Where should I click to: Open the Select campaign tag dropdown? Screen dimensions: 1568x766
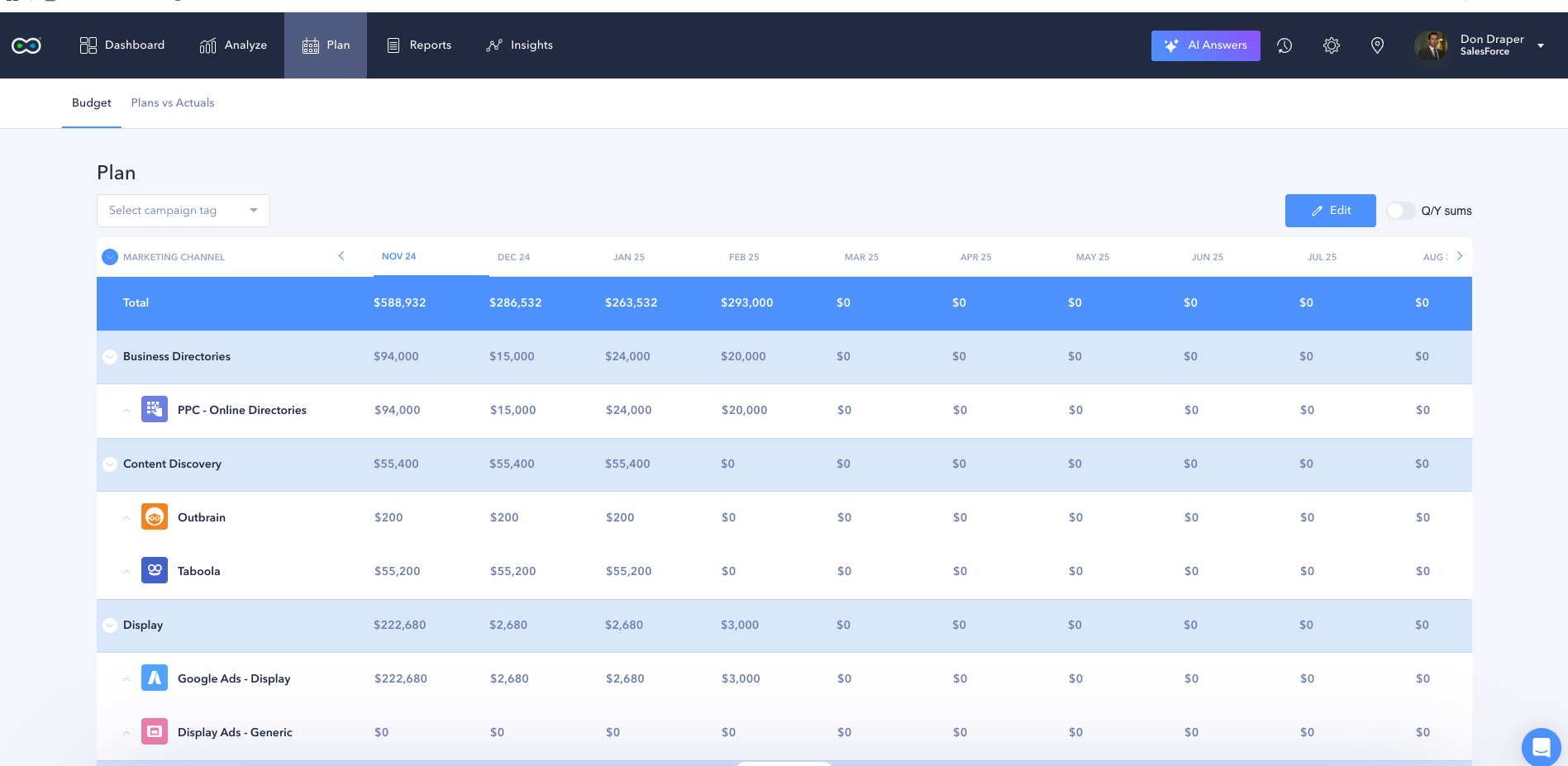coord(183,211)
